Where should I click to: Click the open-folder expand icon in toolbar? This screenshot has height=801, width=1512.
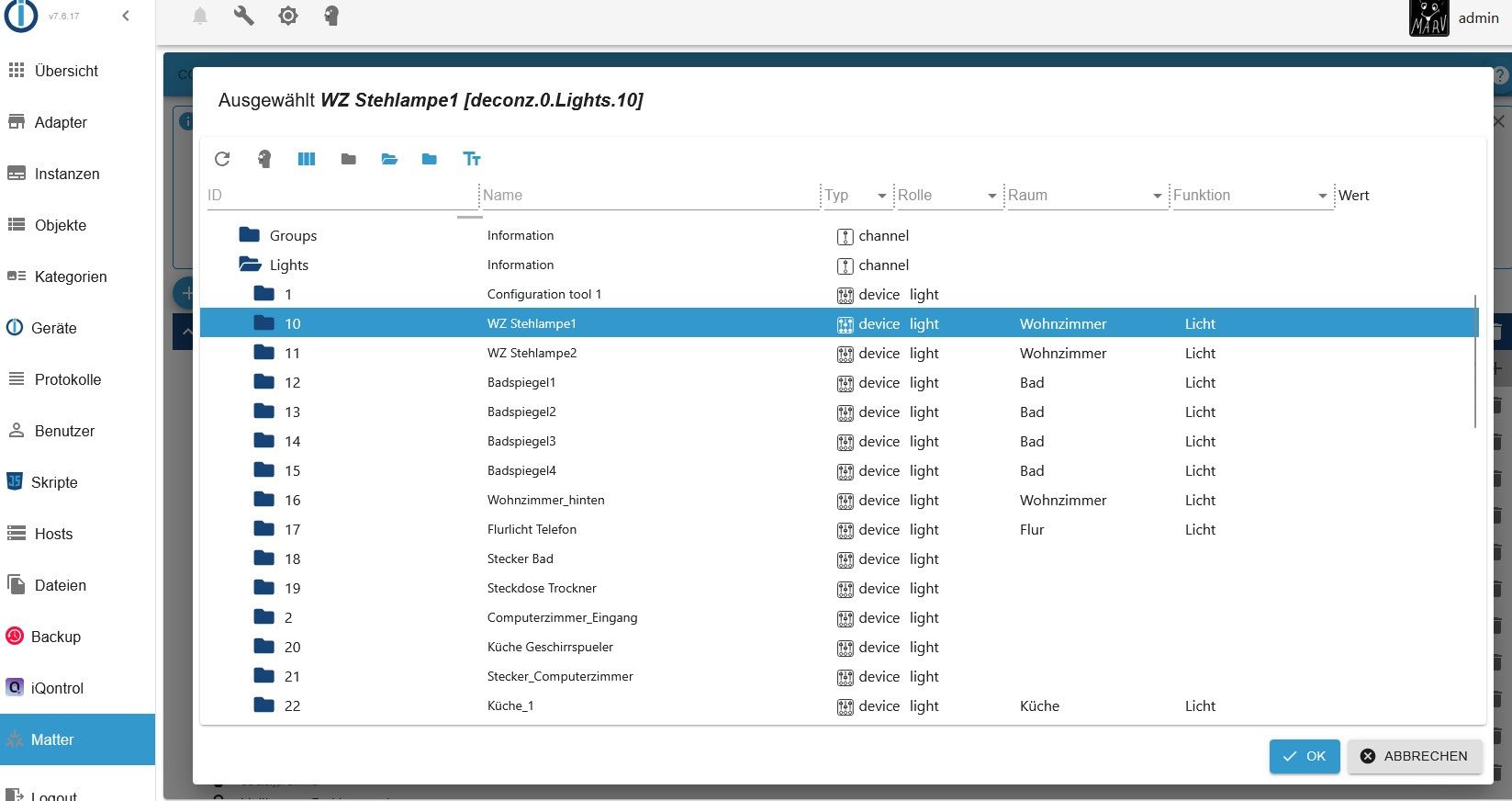[389, 159]
